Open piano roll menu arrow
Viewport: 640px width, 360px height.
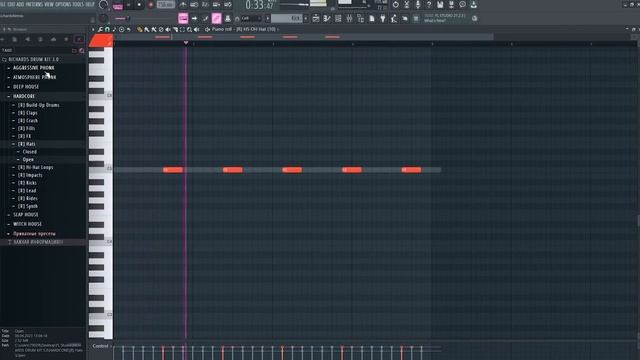click(93, 29)
